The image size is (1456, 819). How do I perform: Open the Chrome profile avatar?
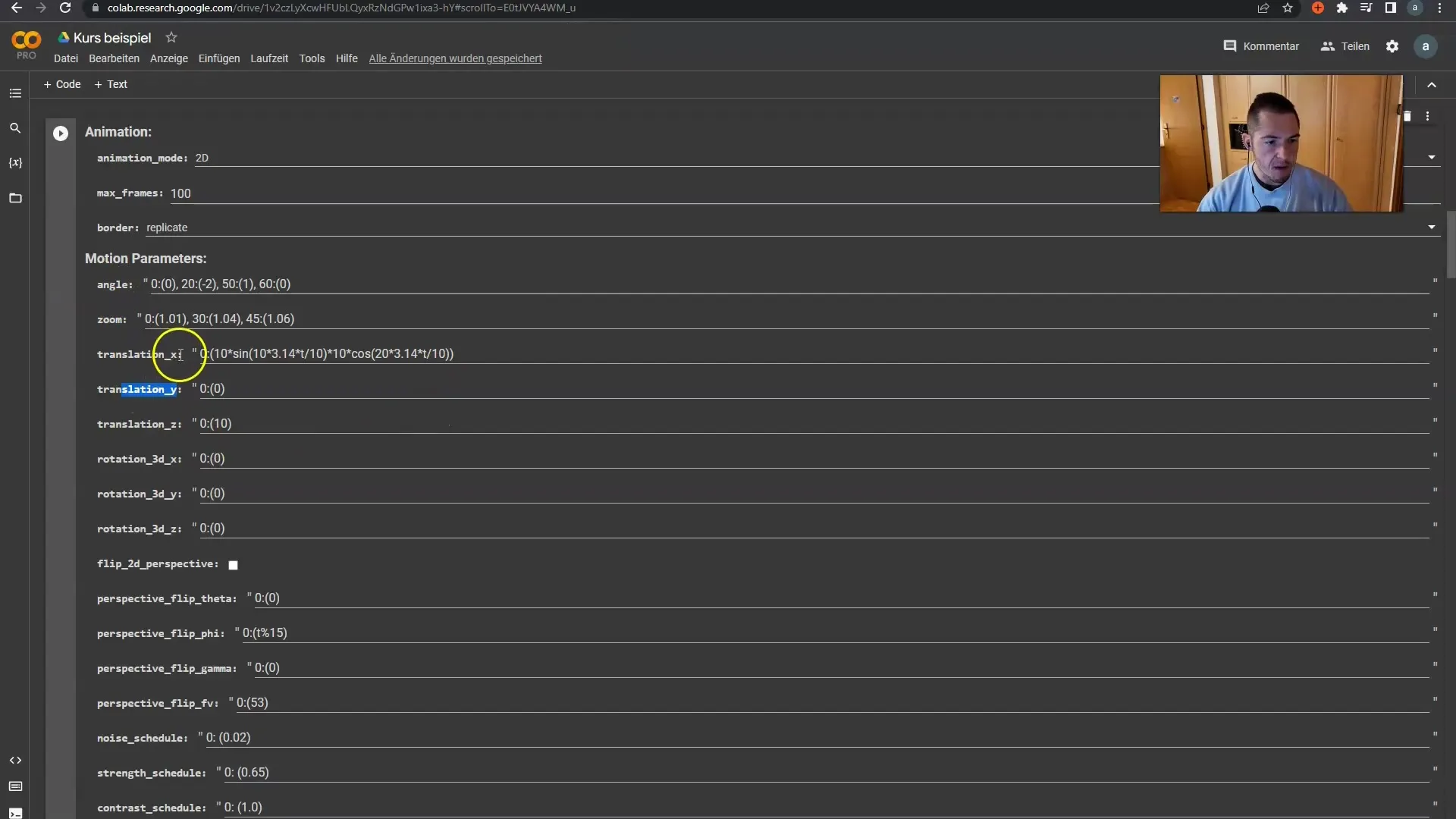pyautogui.click(x=1415, y=8)
